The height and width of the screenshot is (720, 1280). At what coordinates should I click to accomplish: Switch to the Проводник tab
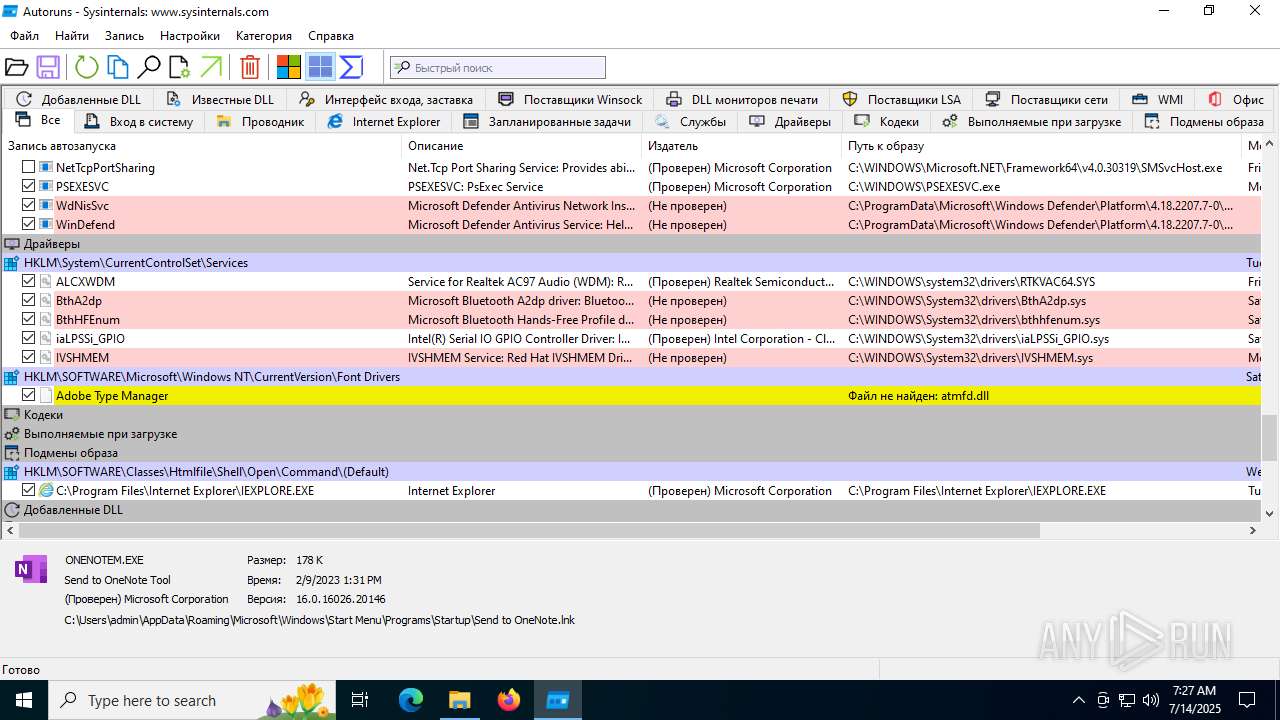click(x=260, y=122)
